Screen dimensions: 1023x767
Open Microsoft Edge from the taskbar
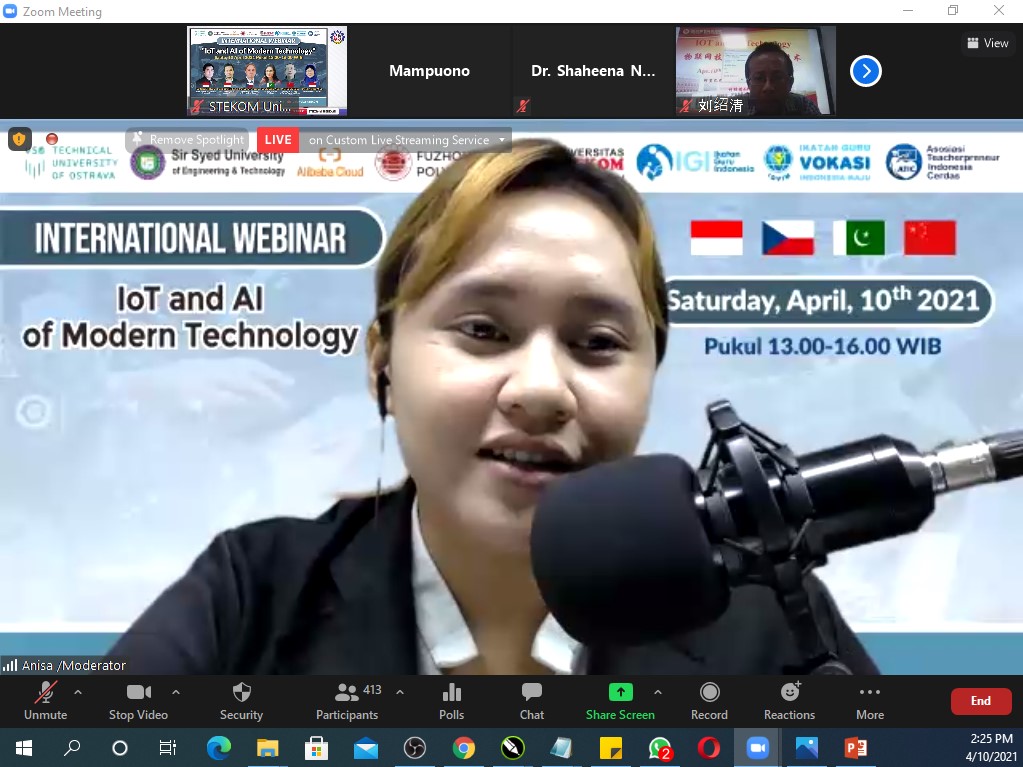pyautogui.click(x=219, y=747)
